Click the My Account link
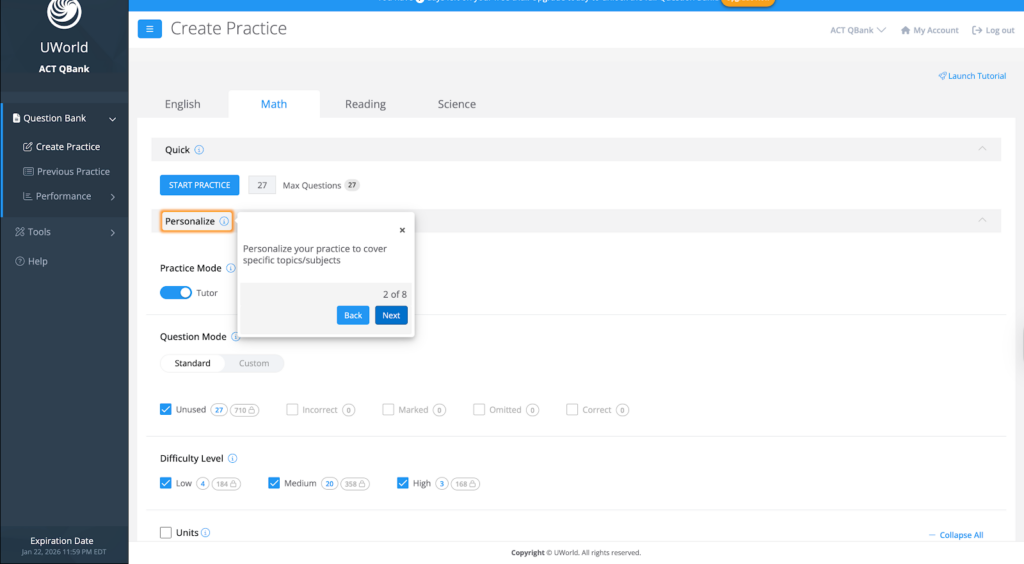Image resolution: width=1024 pixels, height=564 pixels. point(929,30)
